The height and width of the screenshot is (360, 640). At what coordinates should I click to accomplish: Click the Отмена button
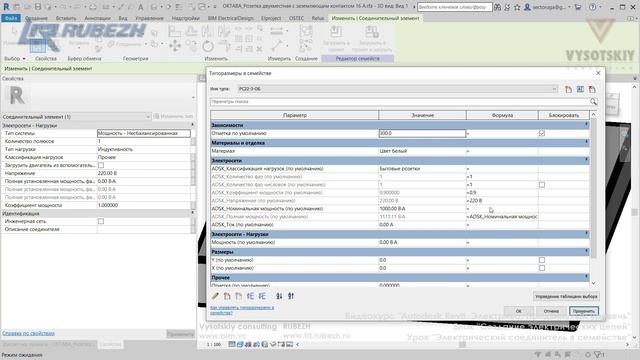[551, 311]
